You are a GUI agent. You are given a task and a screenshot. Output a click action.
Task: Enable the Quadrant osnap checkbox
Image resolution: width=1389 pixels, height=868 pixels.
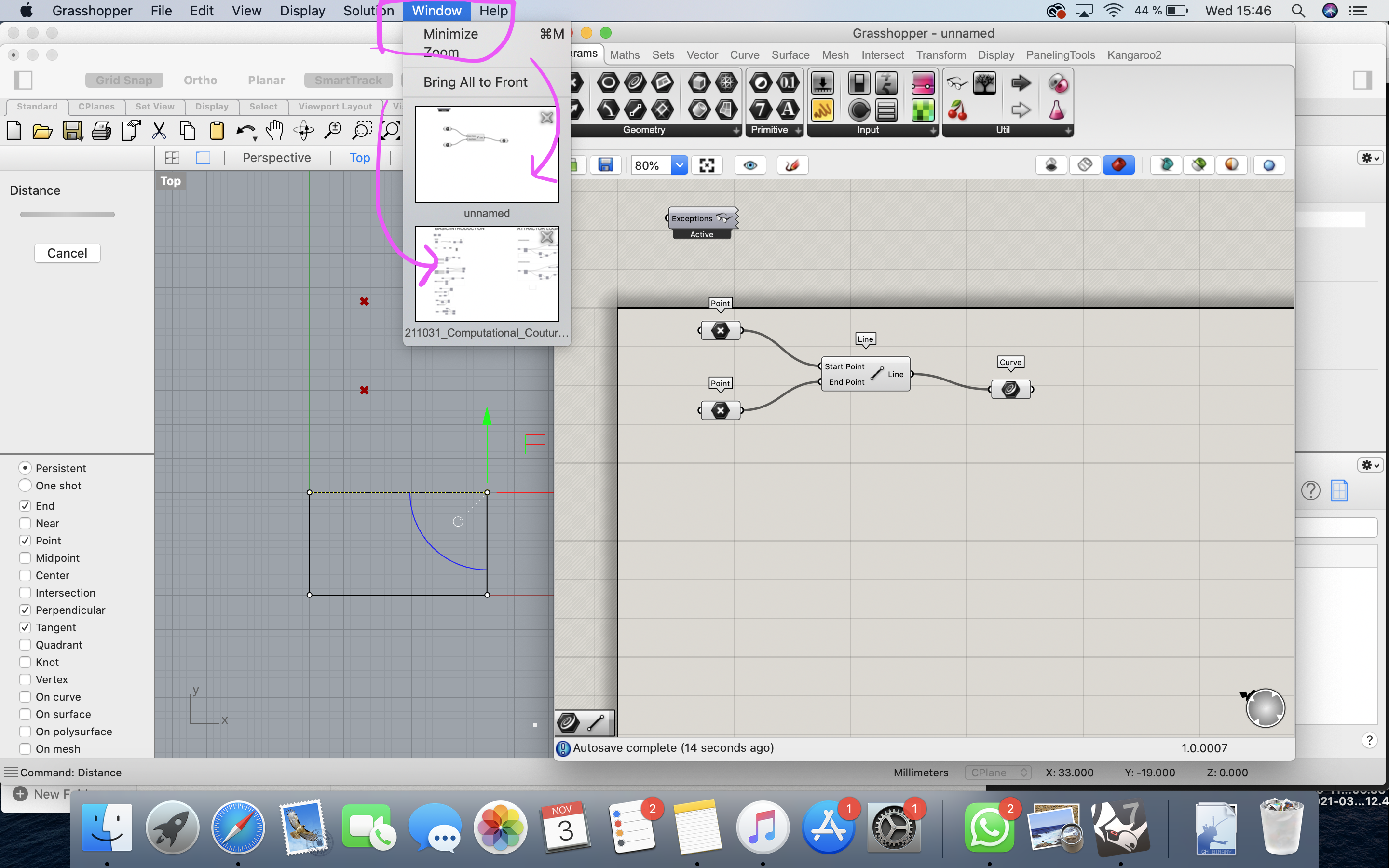(x=25, y=644)
